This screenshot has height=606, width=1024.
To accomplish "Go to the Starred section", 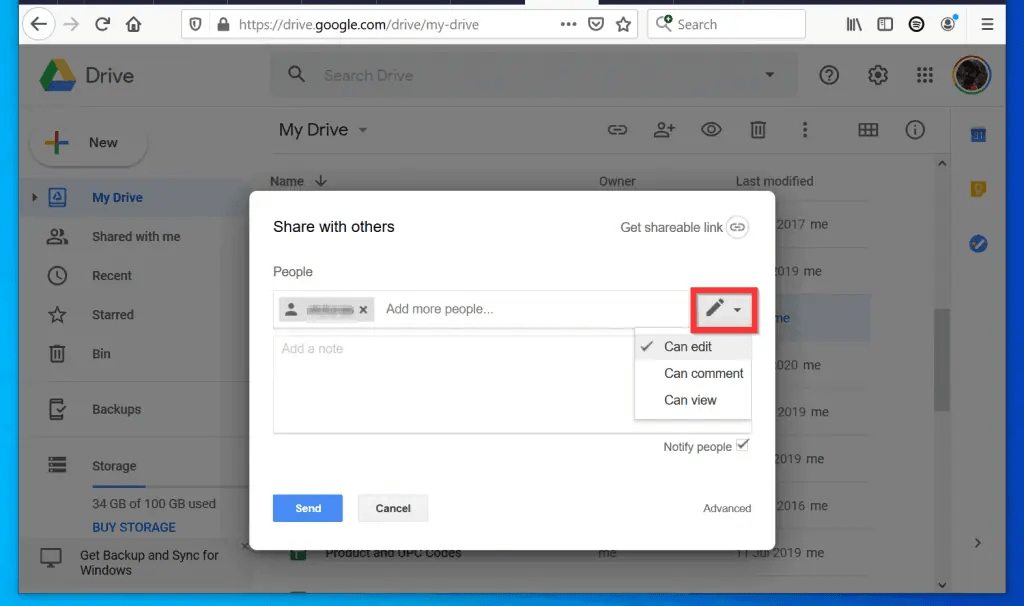I will [112, 315].
